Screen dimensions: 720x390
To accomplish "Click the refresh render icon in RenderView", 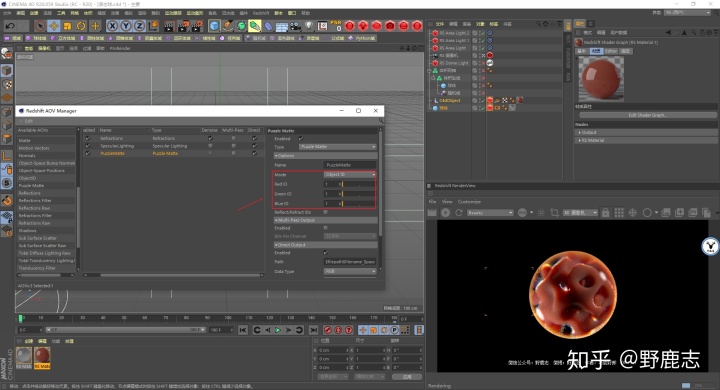I will click(x=459, y=213).
